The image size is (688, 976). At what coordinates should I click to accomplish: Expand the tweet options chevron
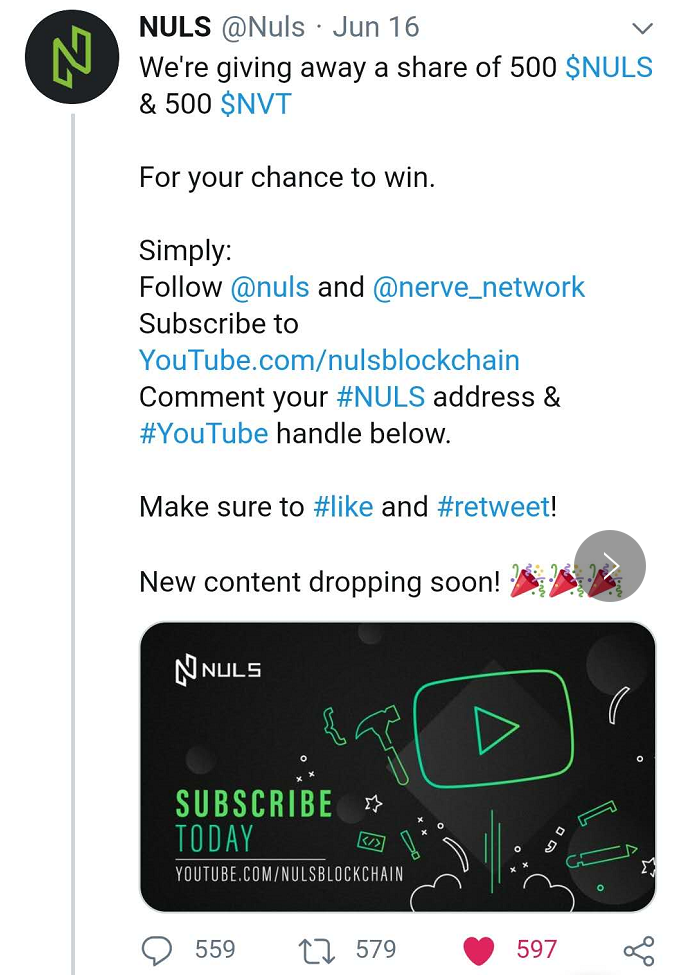pyautogui.click(x=642, y=28)
